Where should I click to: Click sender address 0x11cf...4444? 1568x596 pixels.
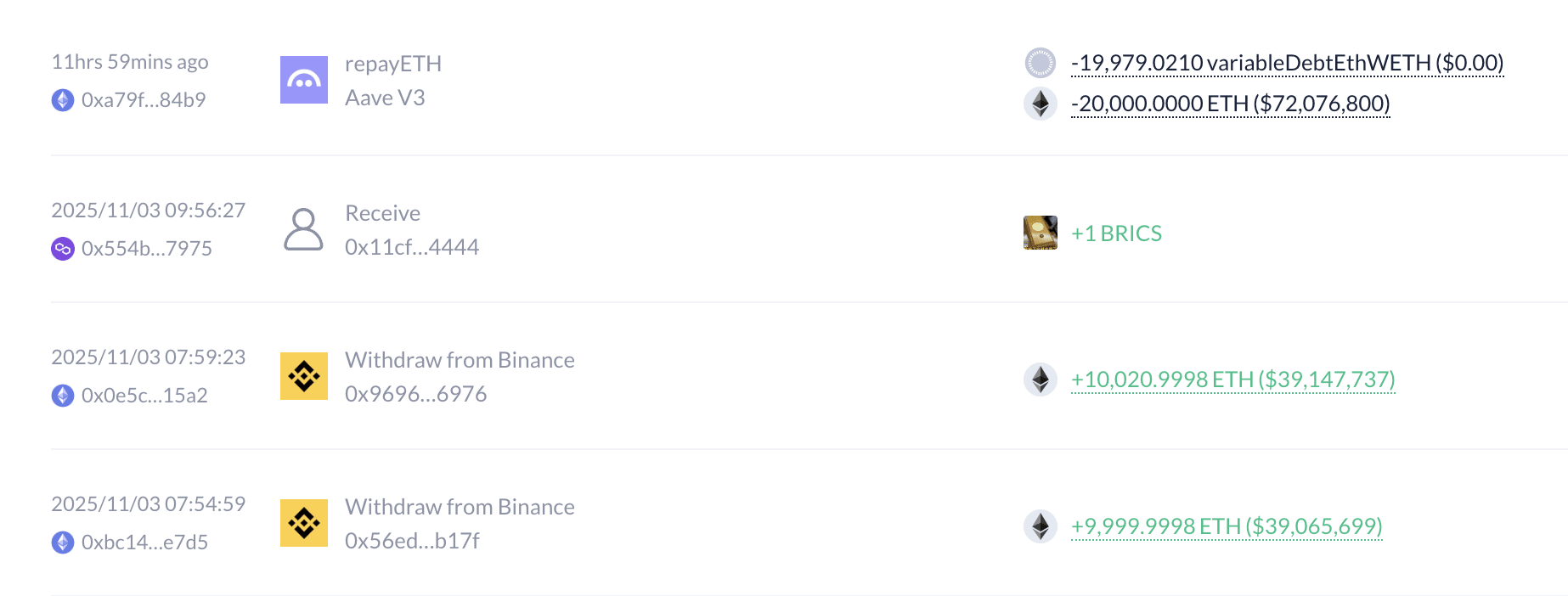point(412,247)
